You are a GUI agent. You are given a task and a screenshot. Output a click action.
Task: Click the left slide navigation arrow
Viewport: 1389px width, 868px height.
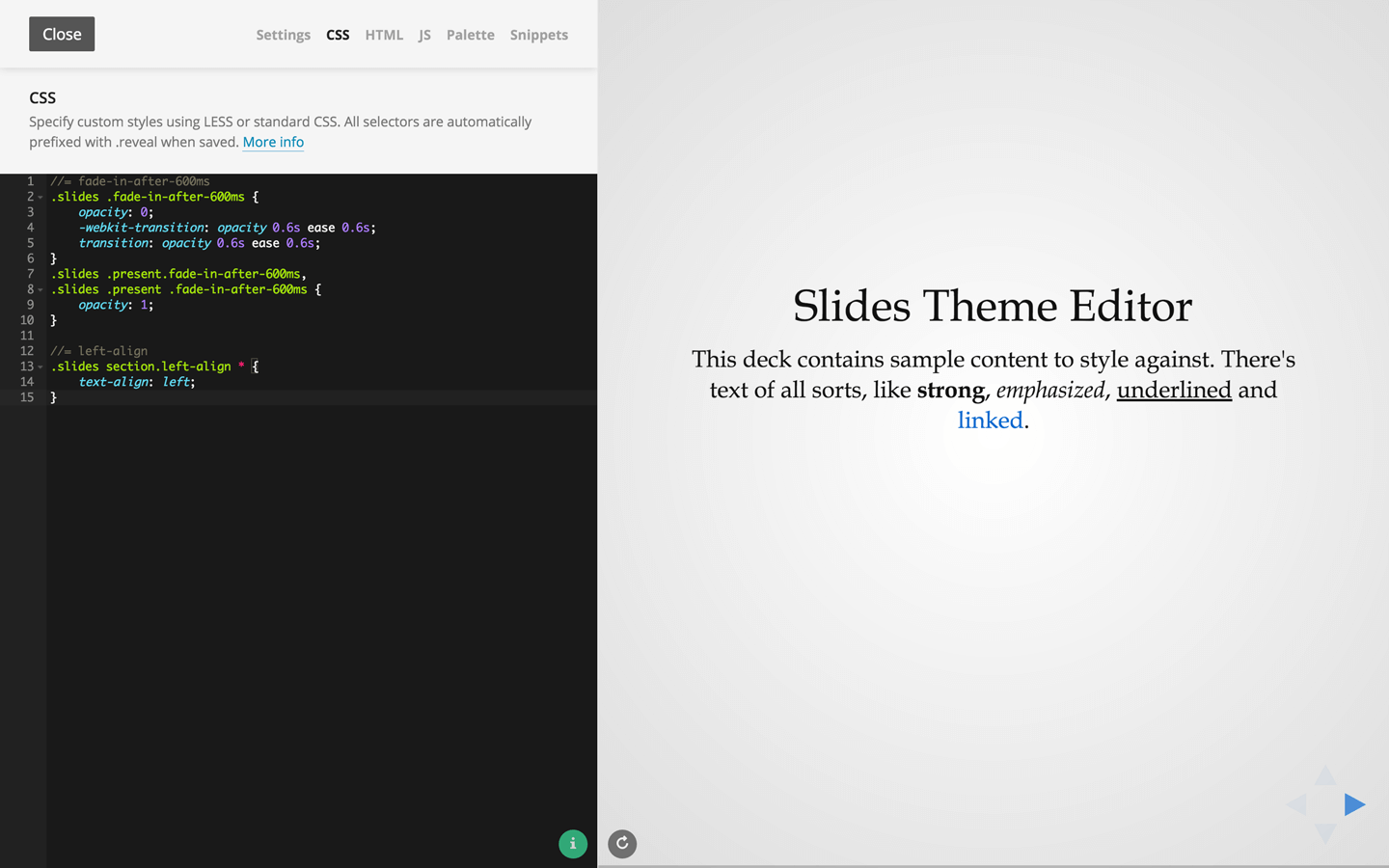click(1296, 804)
